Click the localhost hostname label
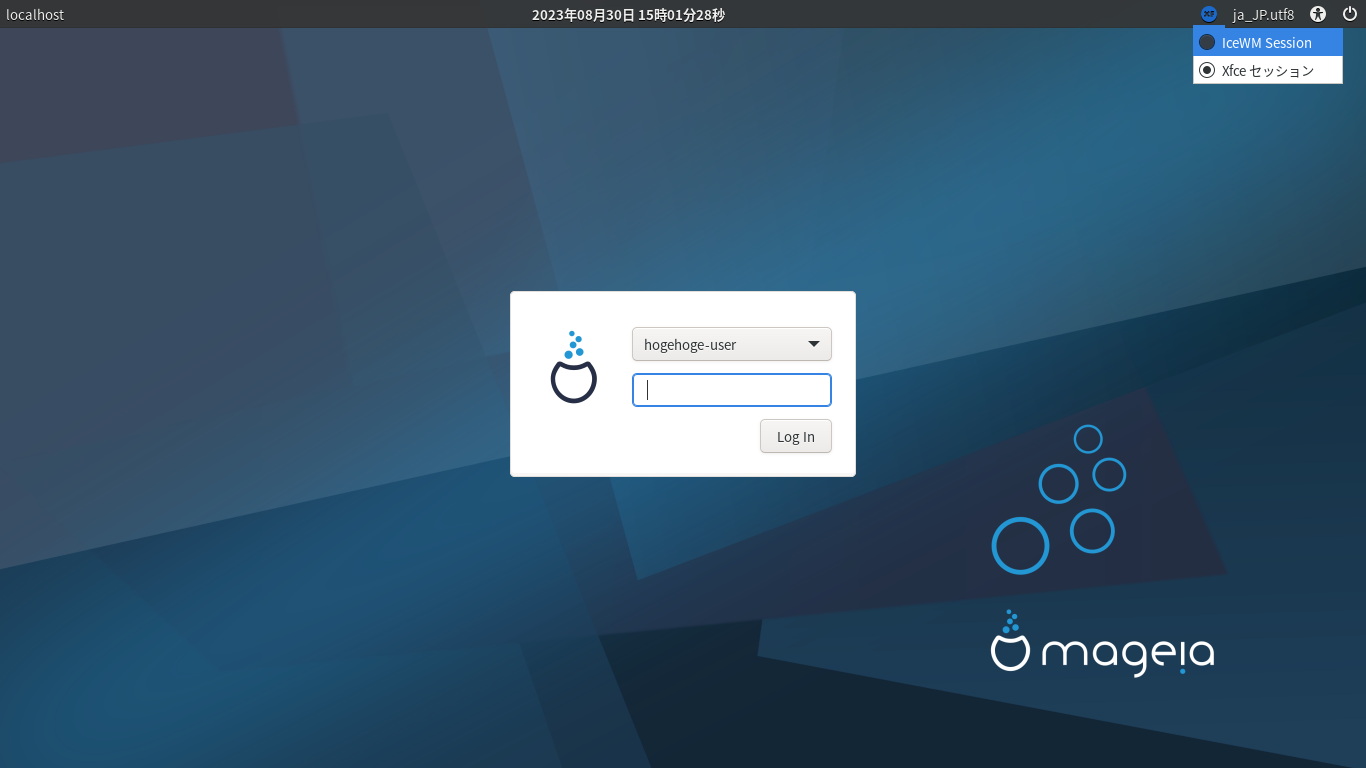This screenshot has width=1366, height=768. tap(35, 14)
